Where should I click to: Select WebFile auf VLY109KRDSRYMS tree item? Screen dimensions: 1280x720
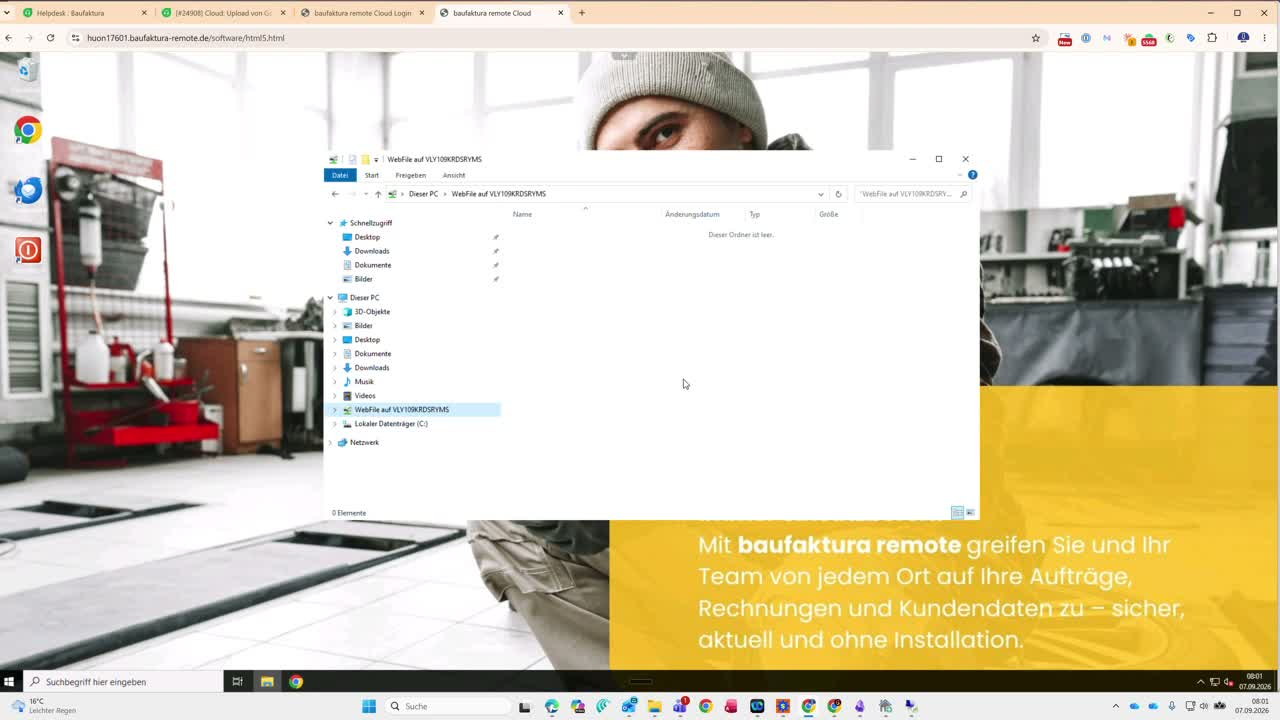[401, 410]
